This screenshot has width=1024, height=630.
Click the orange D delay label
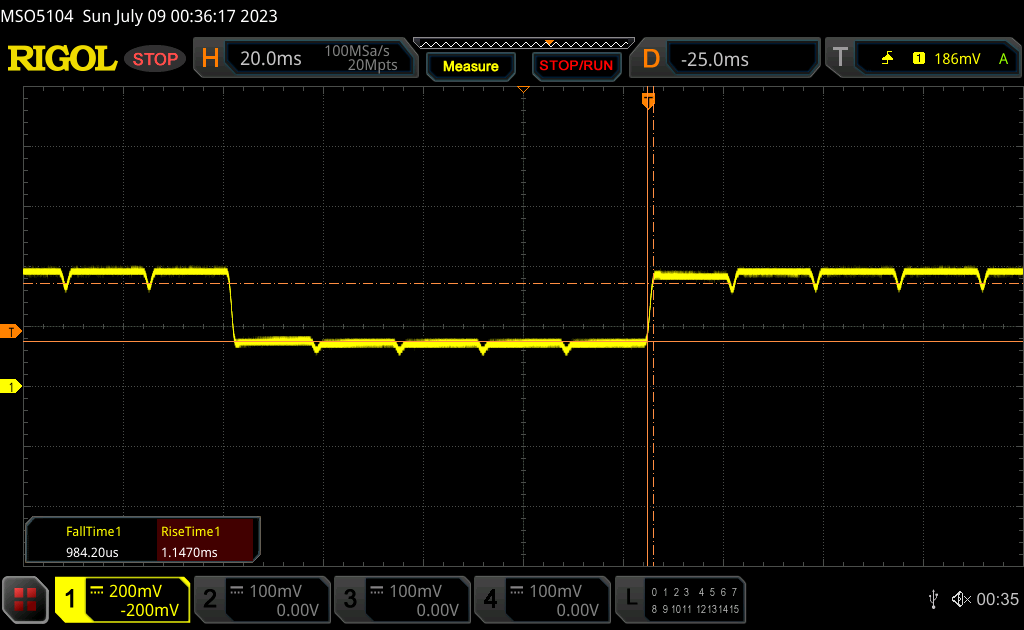651,59
